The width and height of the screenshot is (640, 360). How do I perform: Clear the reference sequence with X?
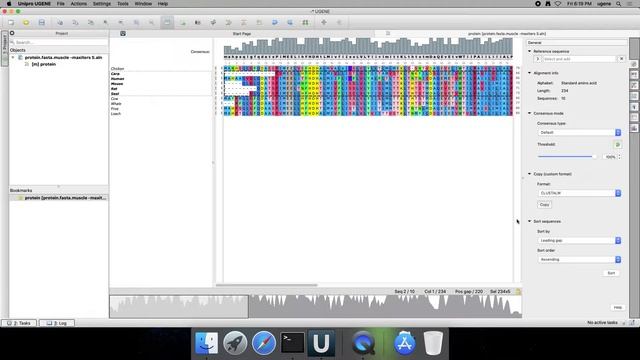[622, 59]
